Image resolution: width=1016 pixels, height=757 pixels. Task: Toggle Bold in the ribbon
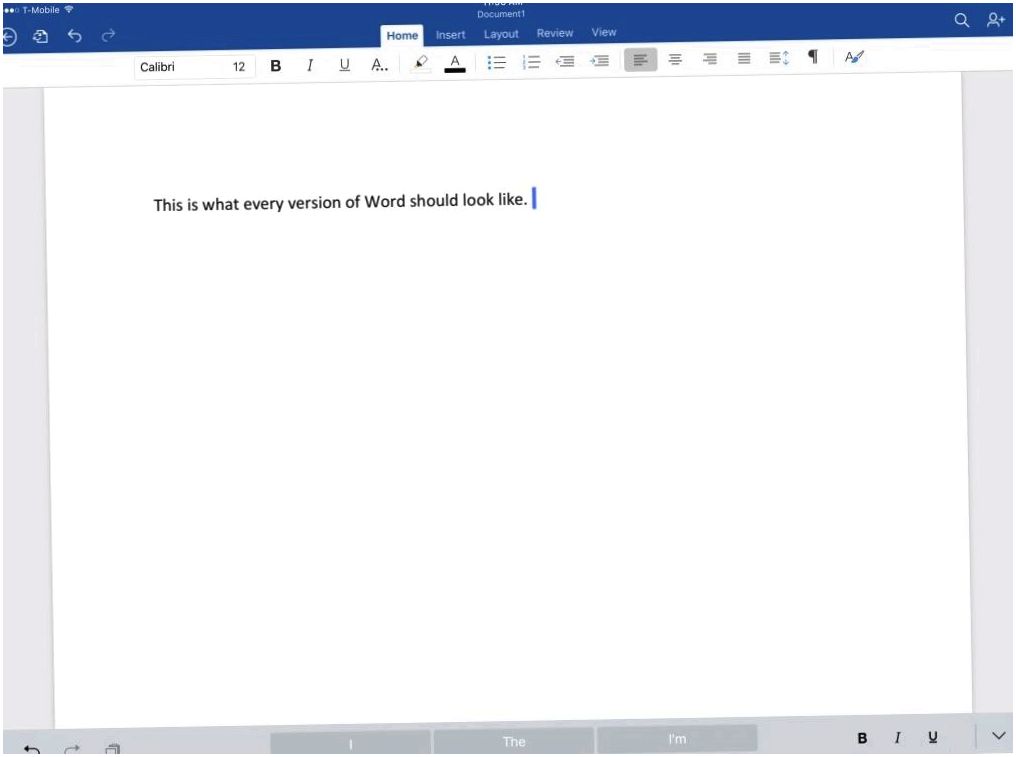point(275,65)
